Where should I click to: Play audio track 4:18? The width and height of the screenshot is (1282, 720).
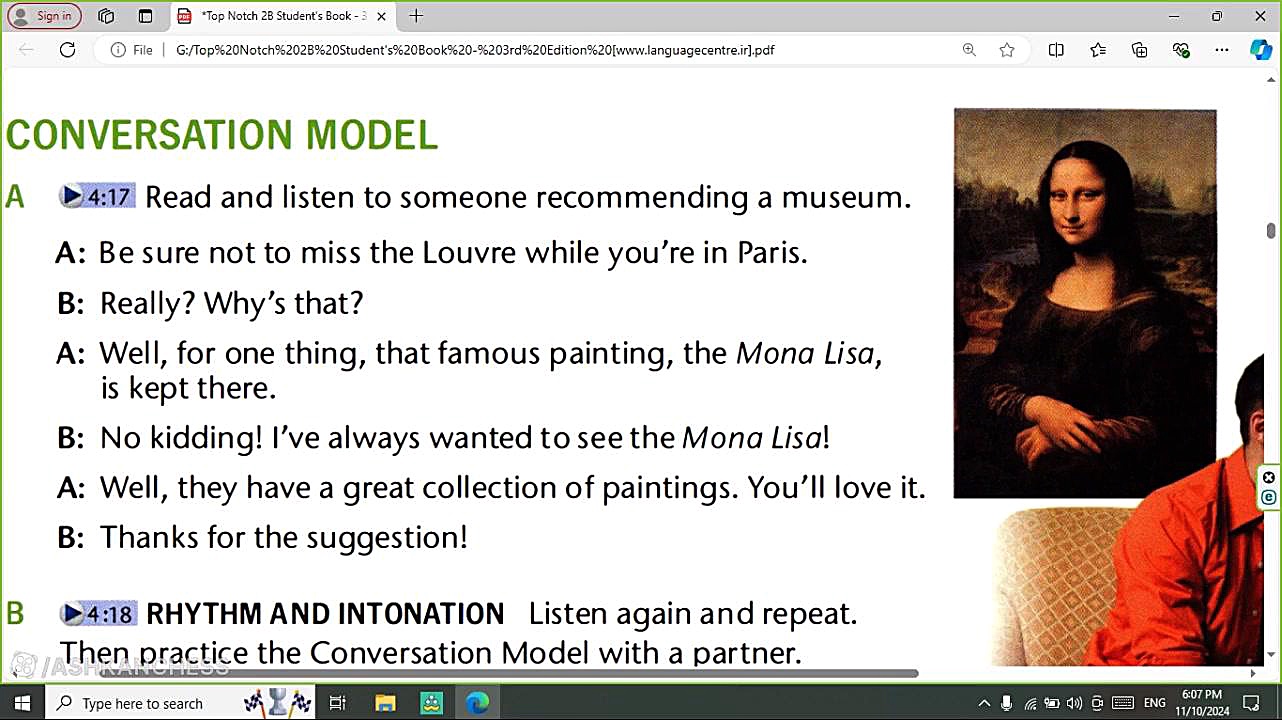tap(97, 613)
